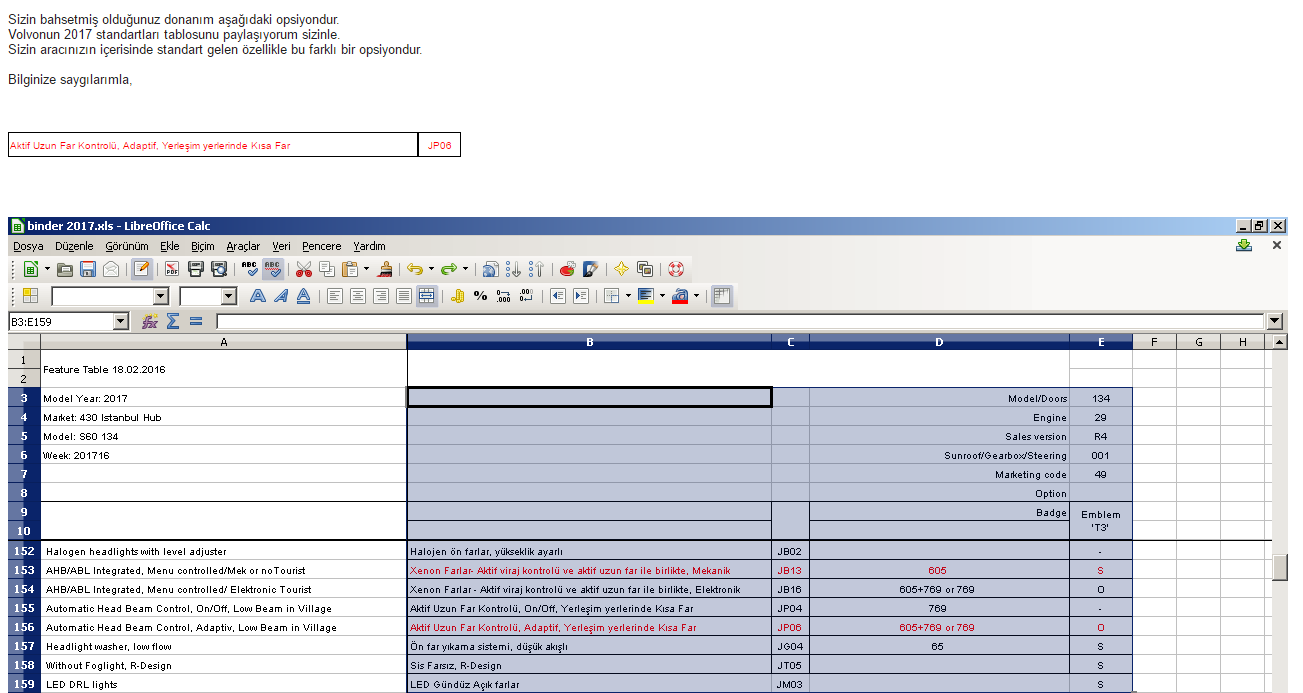Paste from the clipboard icon
Screen dimensions: 1303x693
point(350,269)
